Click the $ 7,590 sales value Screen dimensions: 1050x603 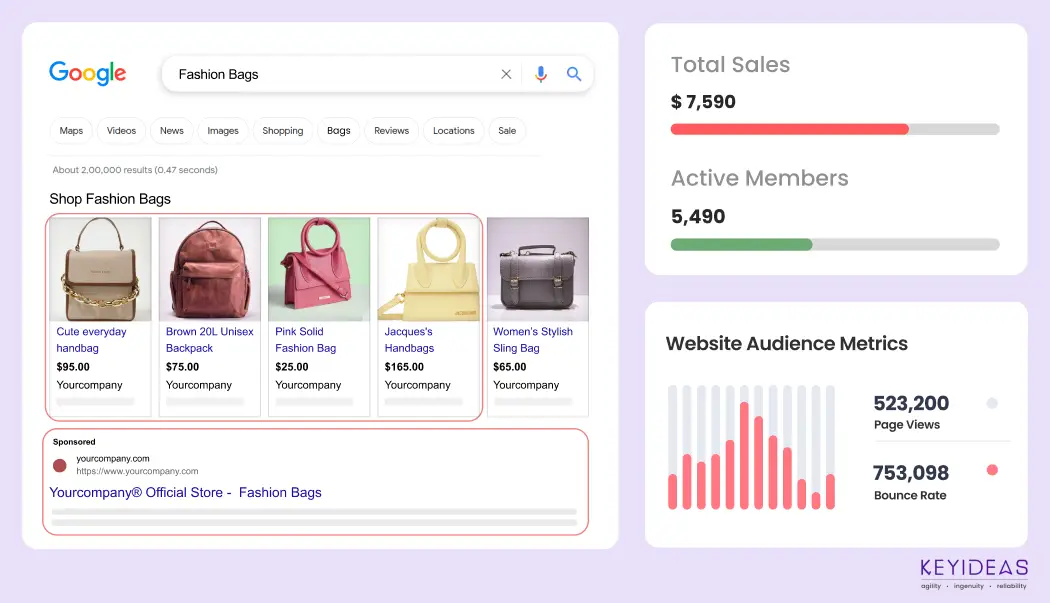tap(703, 102)
